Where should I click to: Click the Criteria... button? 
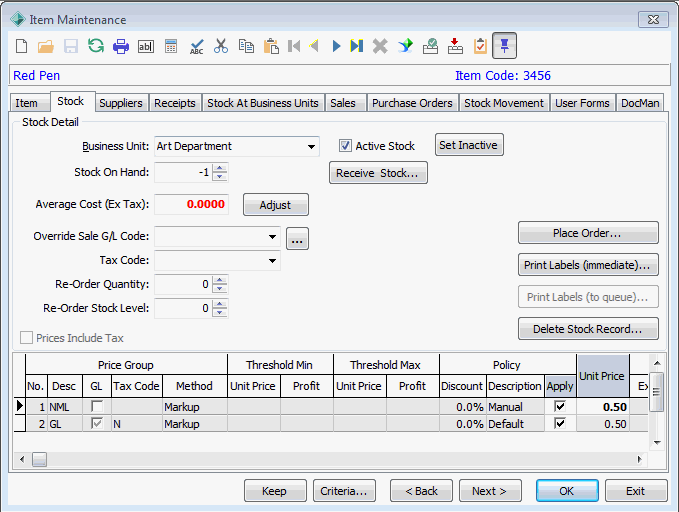344,491
